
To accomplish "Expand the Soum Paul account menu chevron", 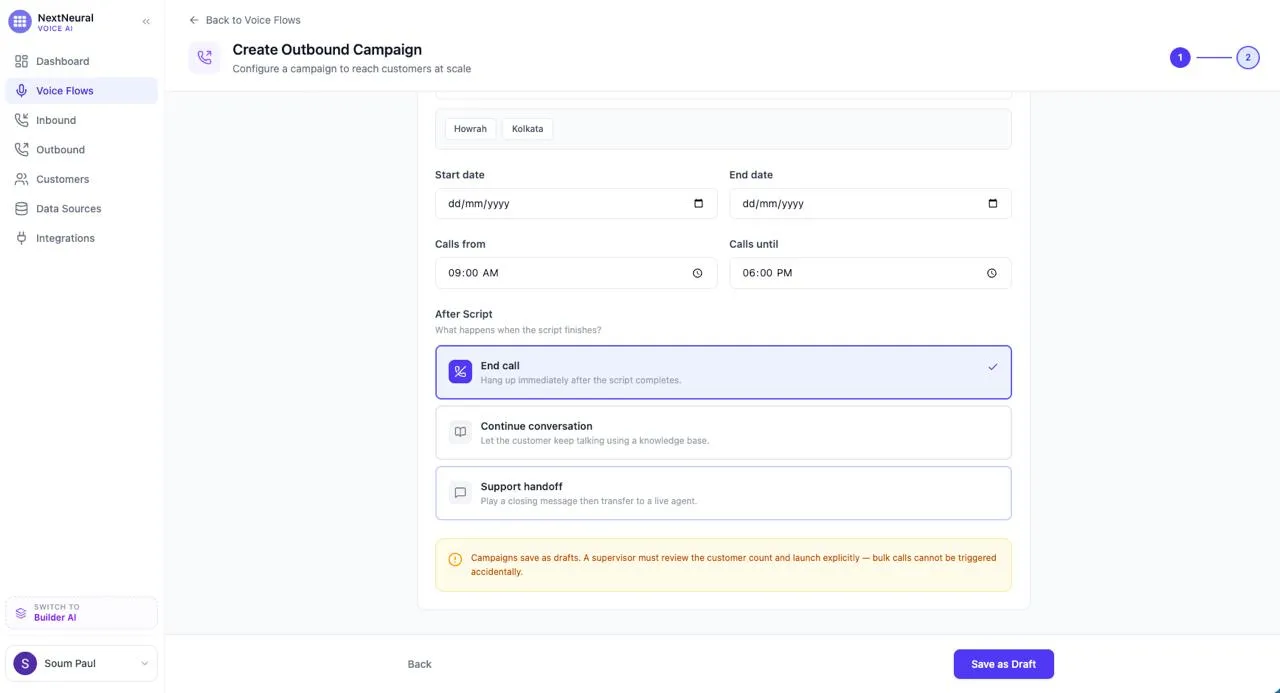I will [x=144, y=663].
